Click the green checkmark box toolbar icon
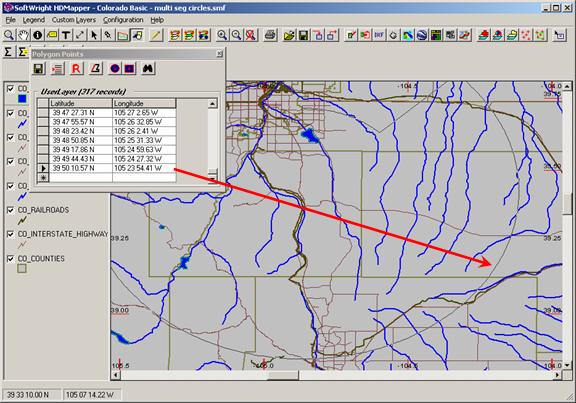The width and height of the screenshot is (576, 403). 351,35
